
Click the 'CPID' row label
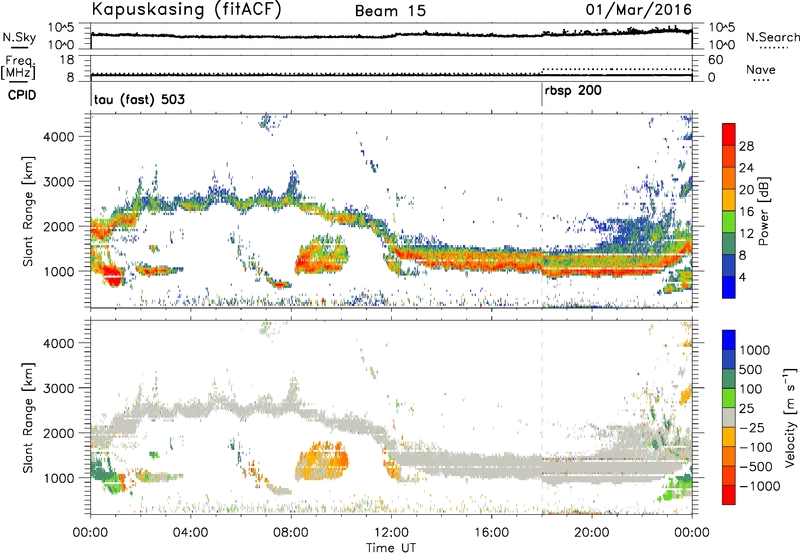(x=22, y=95)
